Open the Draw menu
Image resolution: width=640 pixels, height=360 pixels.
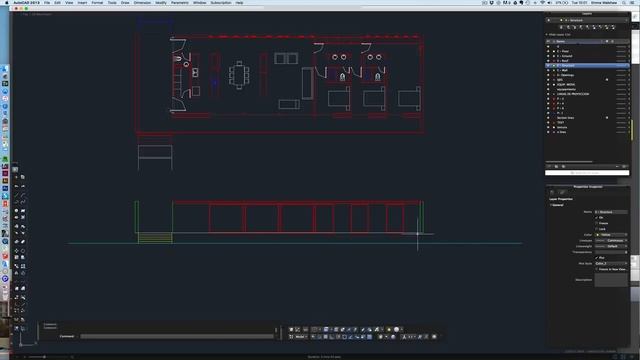pos(125,2)
